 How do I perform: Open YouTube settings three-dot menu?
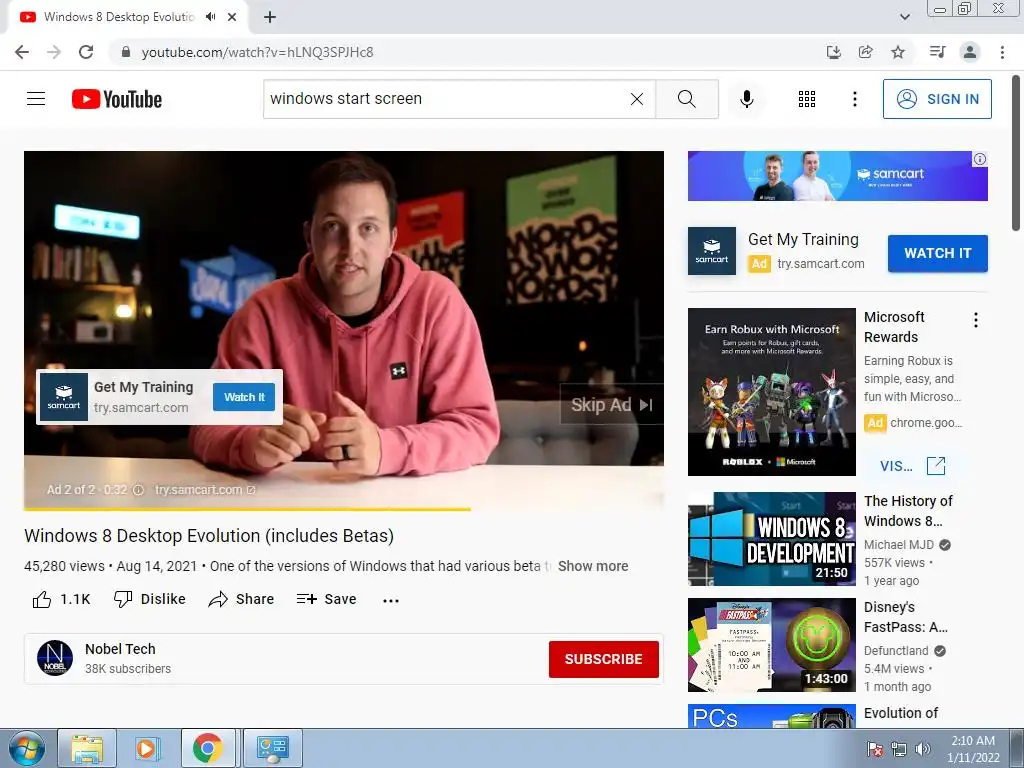tap(854, 99)
